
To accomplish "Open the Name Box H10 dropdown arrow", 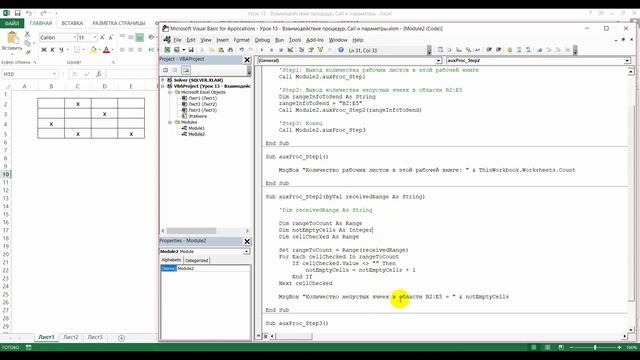I will 54,74.
